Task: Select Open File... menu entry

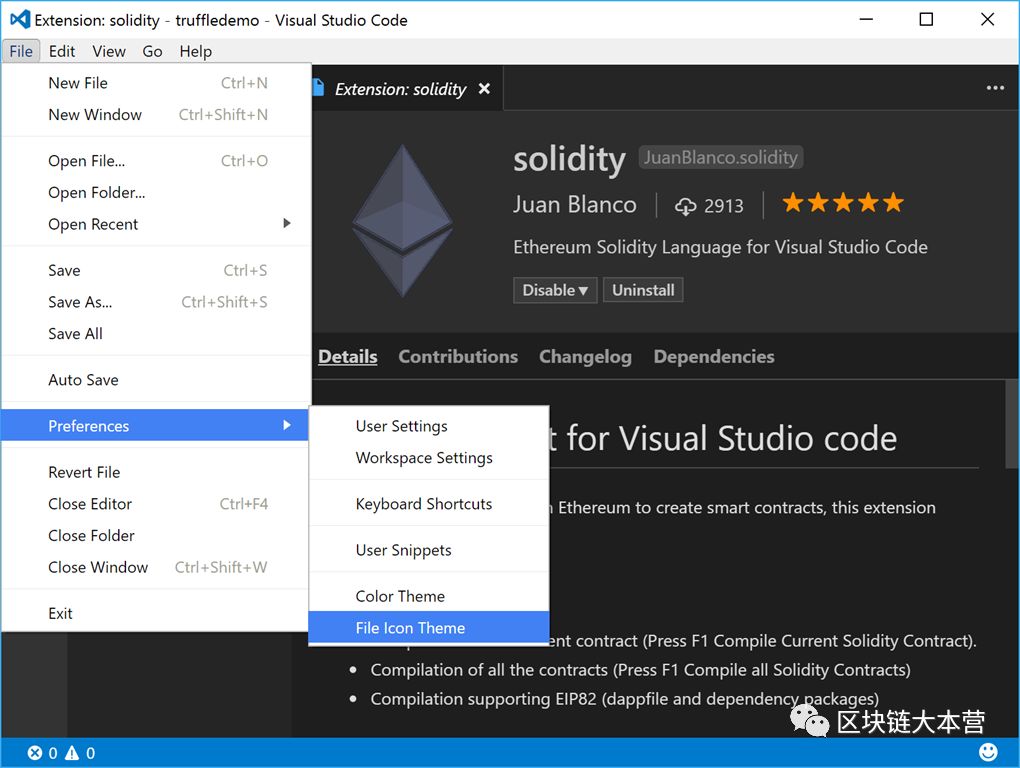Action: tap(156, 161)
